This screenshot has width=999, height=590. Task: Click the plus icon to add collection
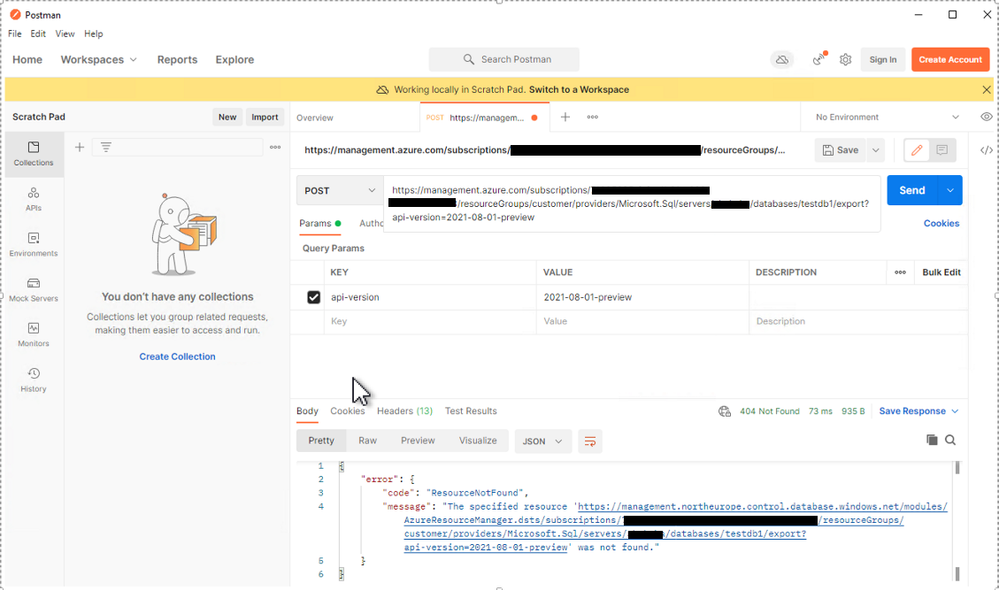point(80,147)
